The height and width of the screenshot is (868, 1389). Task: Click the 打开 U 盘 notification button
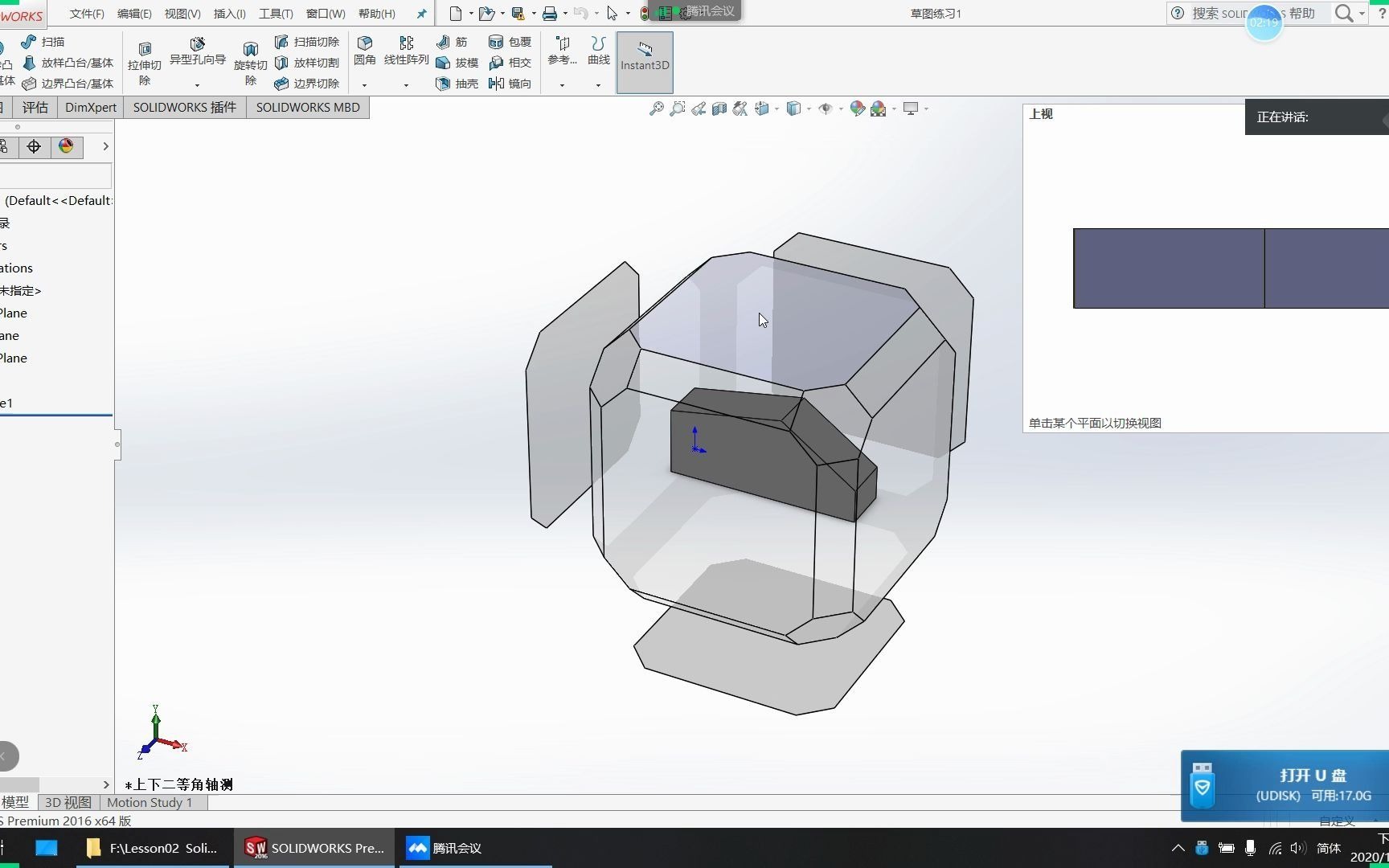pos(1285,785)
